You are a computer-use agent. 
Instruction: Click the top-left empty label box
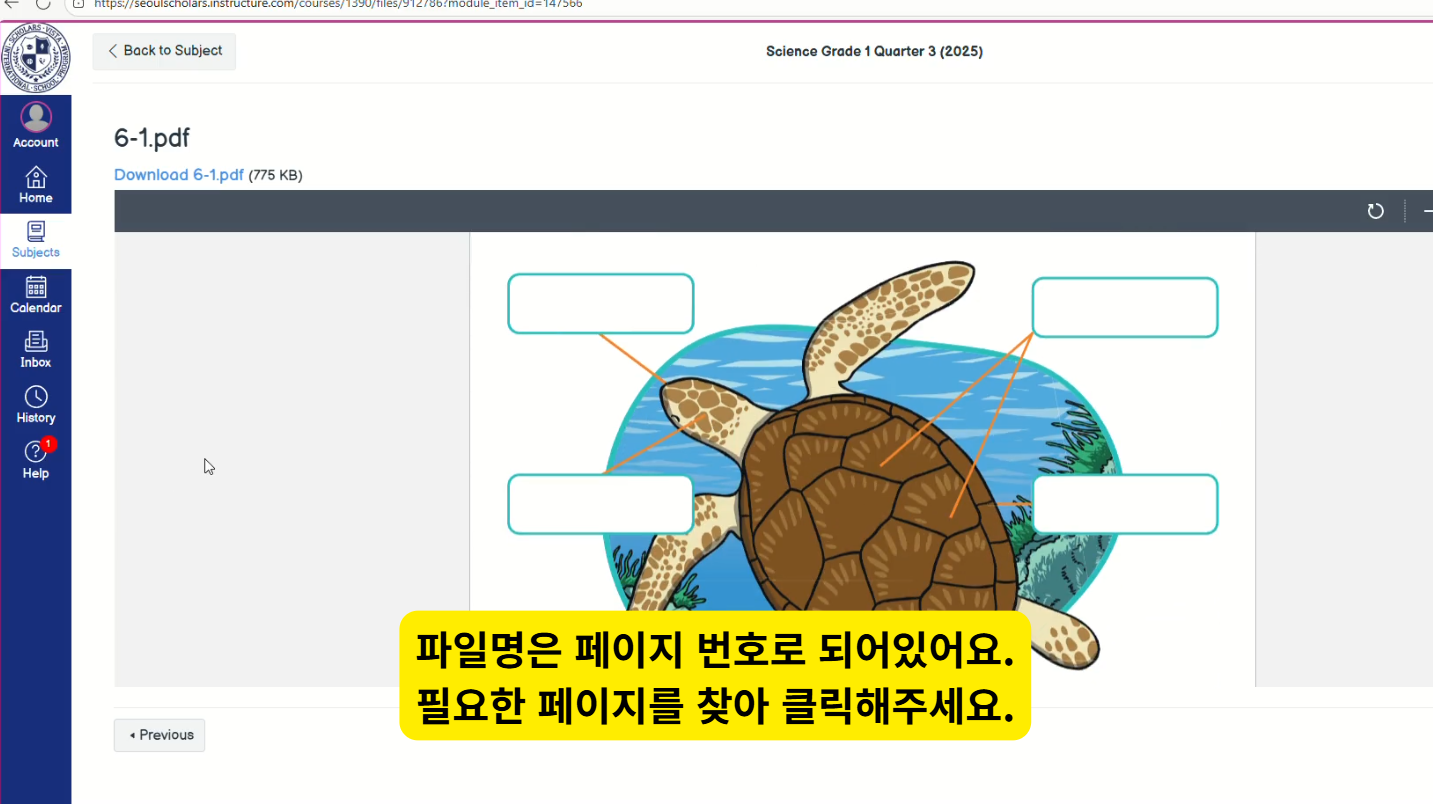(600, 304)
